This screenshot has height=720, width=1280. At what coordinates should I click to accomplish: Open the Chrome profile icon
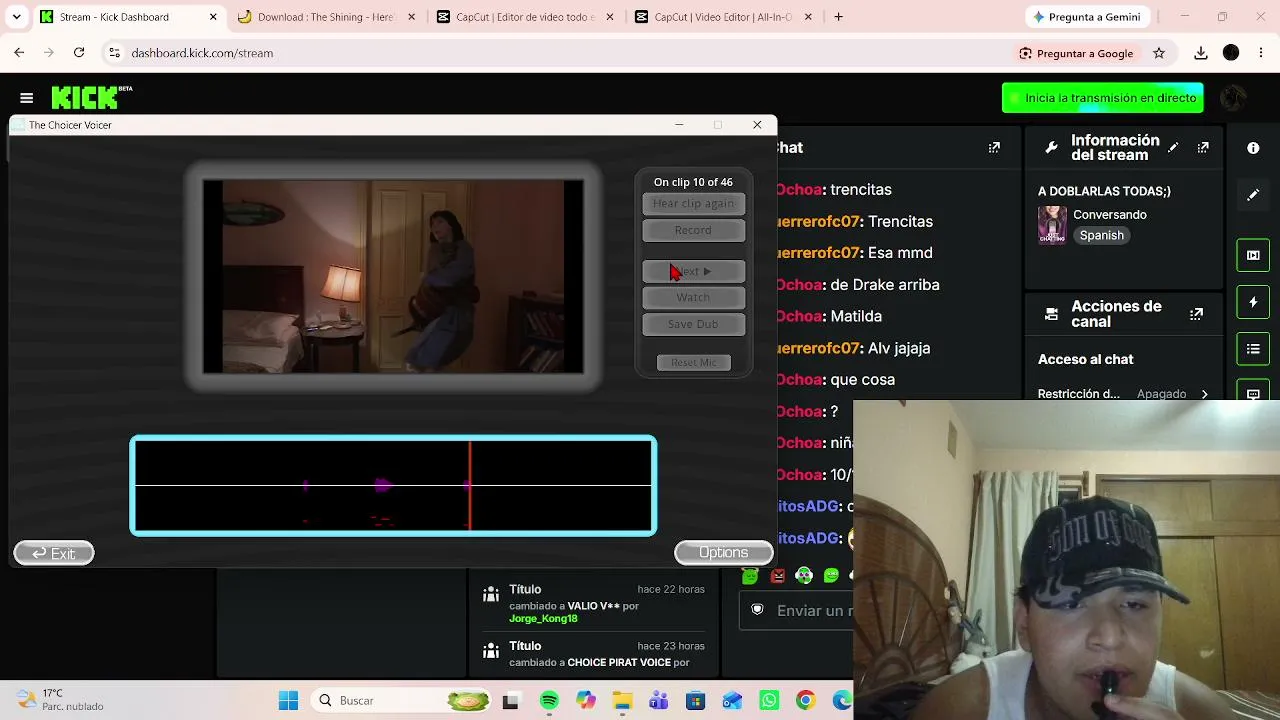coord(1231,53)
